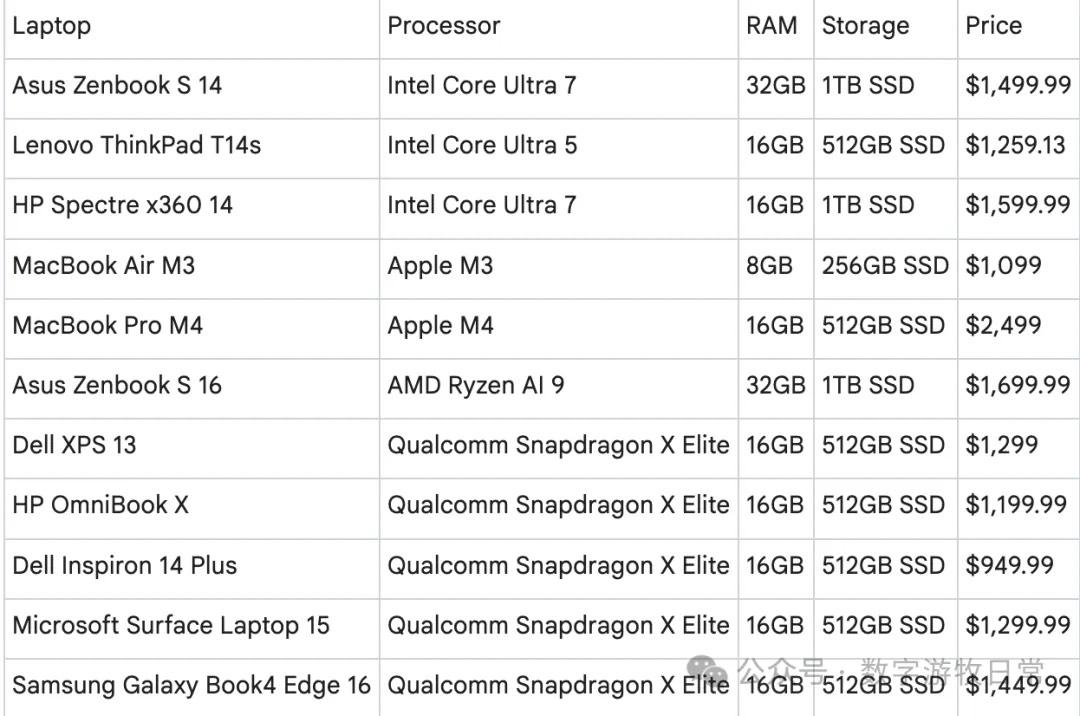Click the Lenovo ThinkPad T14s cell
This screenshot has height=716, width=1080.
[137, 145]
